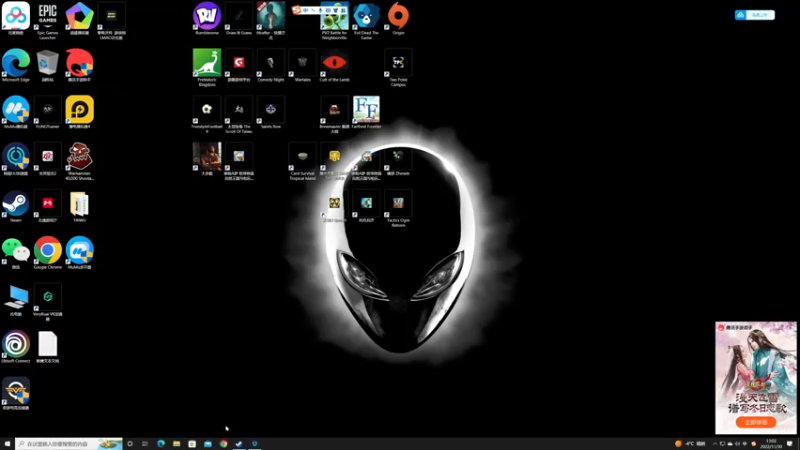
Task: Open the Microsoft Edge desktop shortcut
Action: [16, 66]
